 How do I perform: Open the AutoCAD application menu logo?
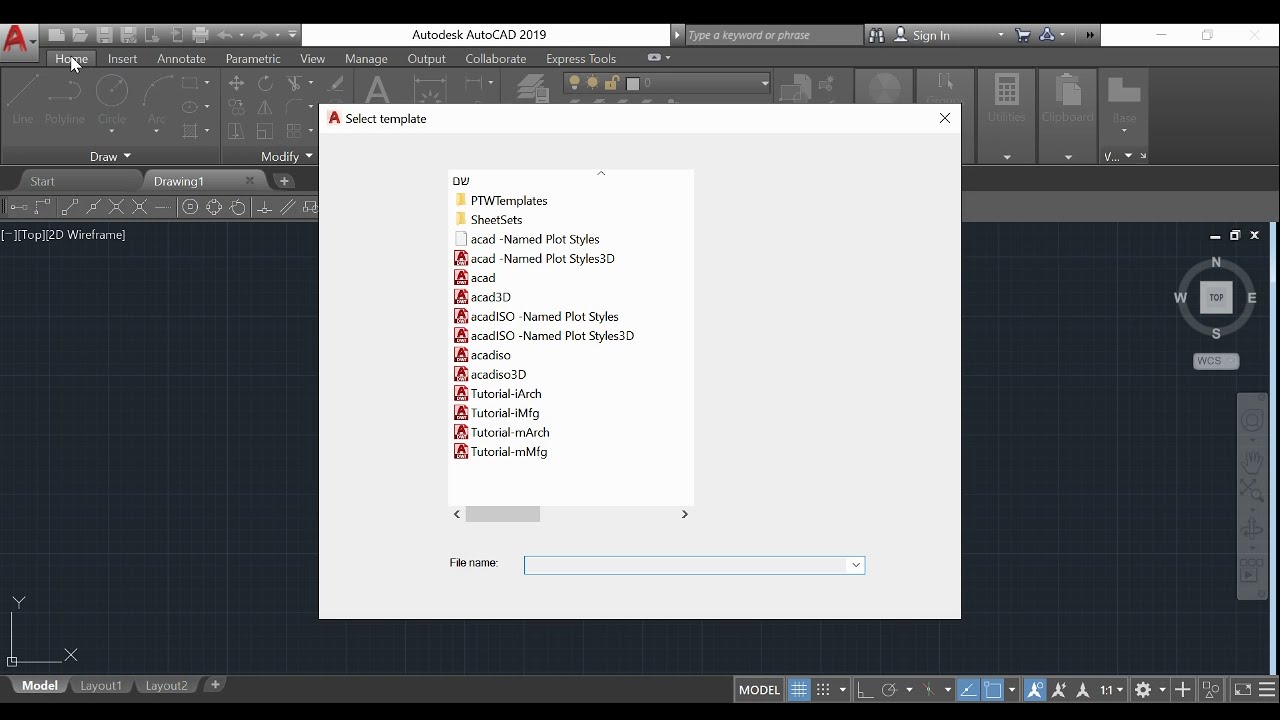(x=17, y=40)
